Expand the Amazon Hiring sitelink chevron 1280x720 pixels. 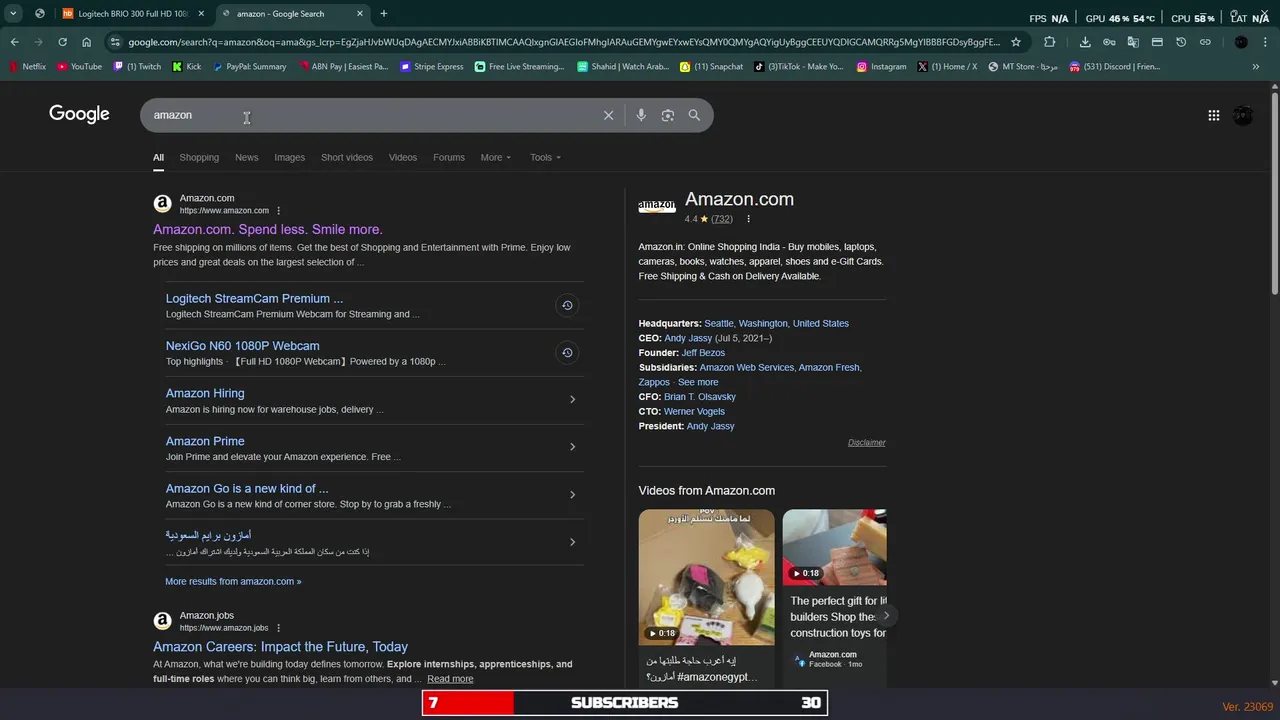[572, 400]
